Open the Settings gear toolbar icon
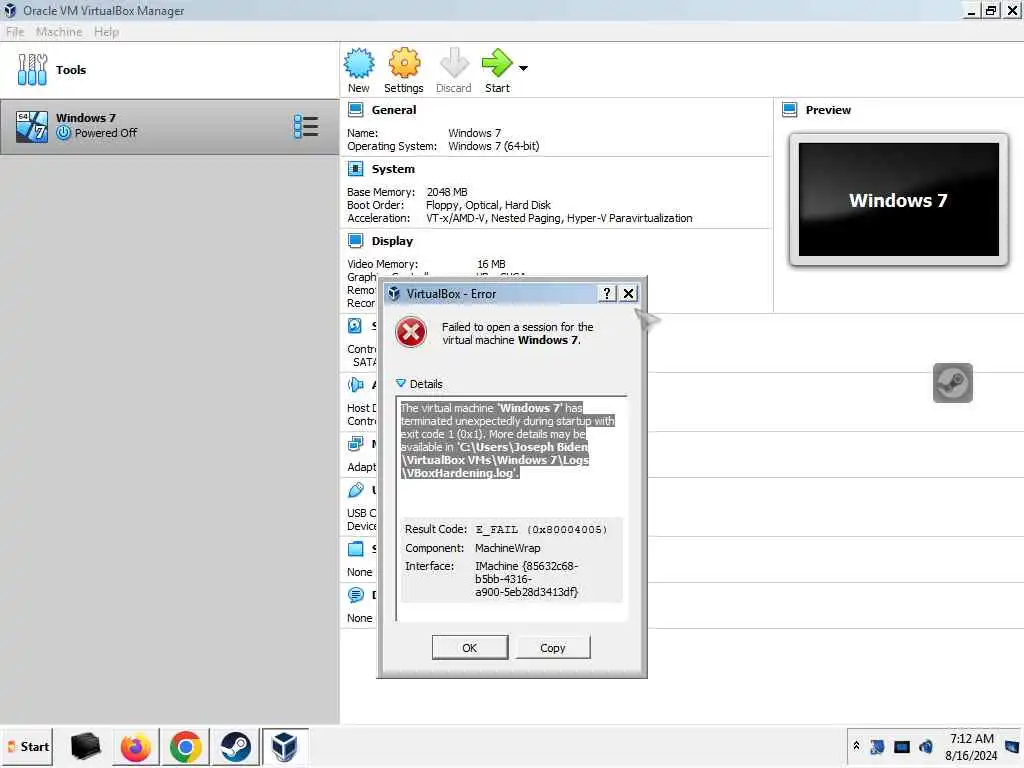 click(404, 63)
